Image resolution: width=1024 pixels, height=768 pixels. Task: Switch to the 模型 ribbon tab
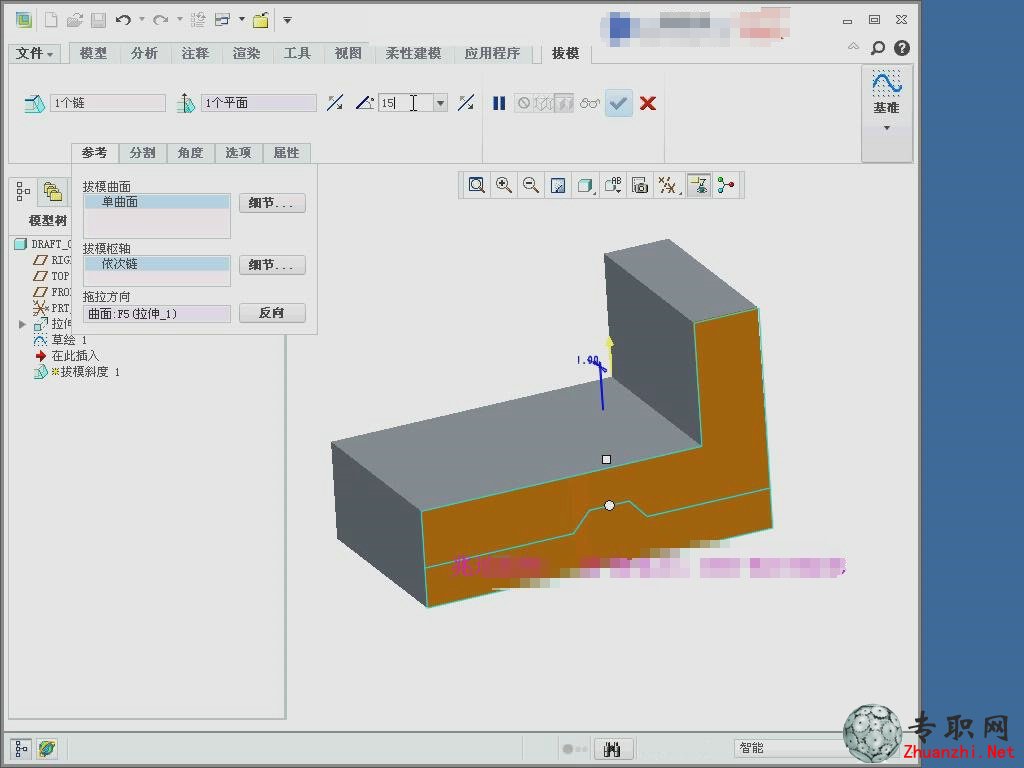click(x=93, y=53)
